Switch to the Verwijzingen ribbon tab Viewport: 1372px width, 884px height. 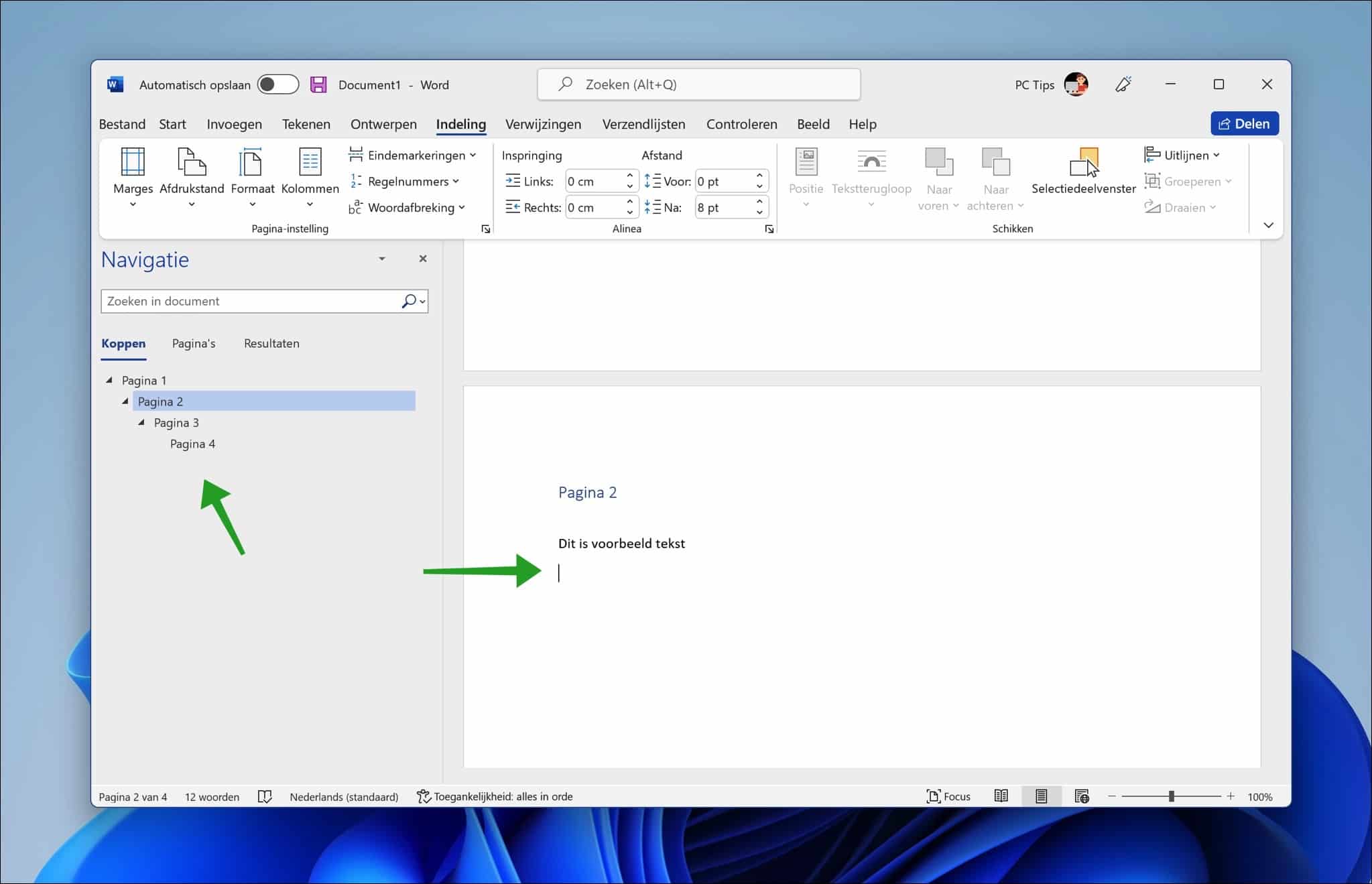pos(543,124)
